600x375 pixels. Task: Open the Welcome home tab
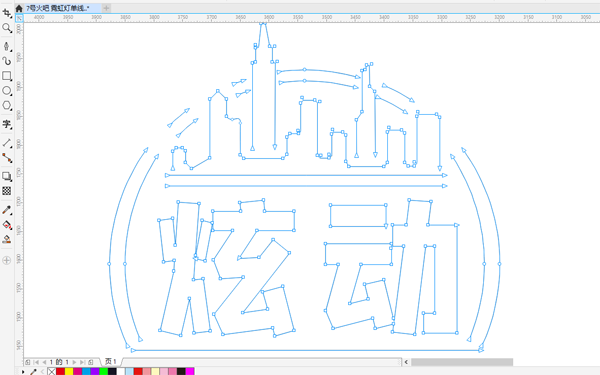coord(19,8)
